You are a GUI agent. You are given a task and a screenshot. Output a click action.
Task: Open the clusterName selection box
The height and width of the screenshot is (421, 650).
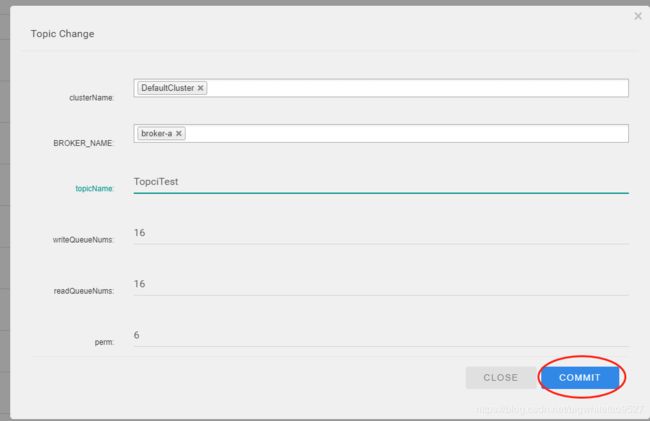point(381,88)
